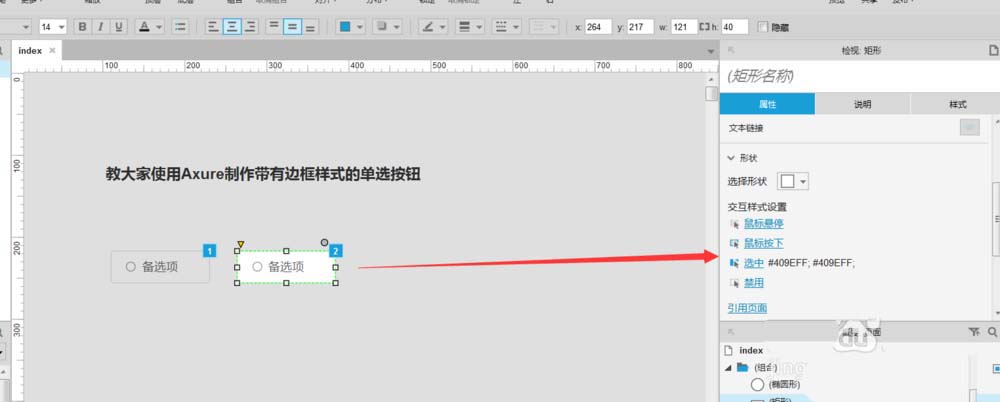Open the 禁用 style link
Screen dimensions: 1000x402
754,283
